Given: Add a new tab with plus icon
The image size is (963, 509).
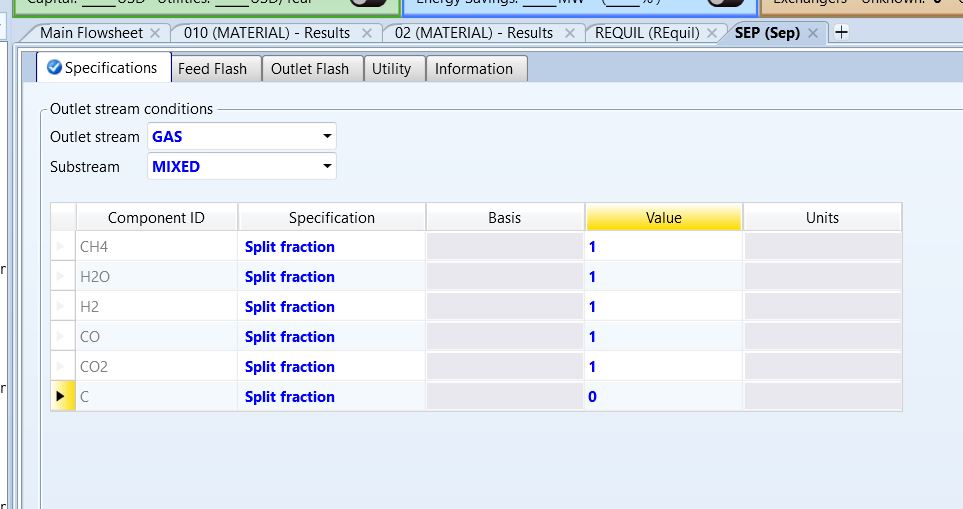Looking at the screenshot, I should click(x=841, y=33).
